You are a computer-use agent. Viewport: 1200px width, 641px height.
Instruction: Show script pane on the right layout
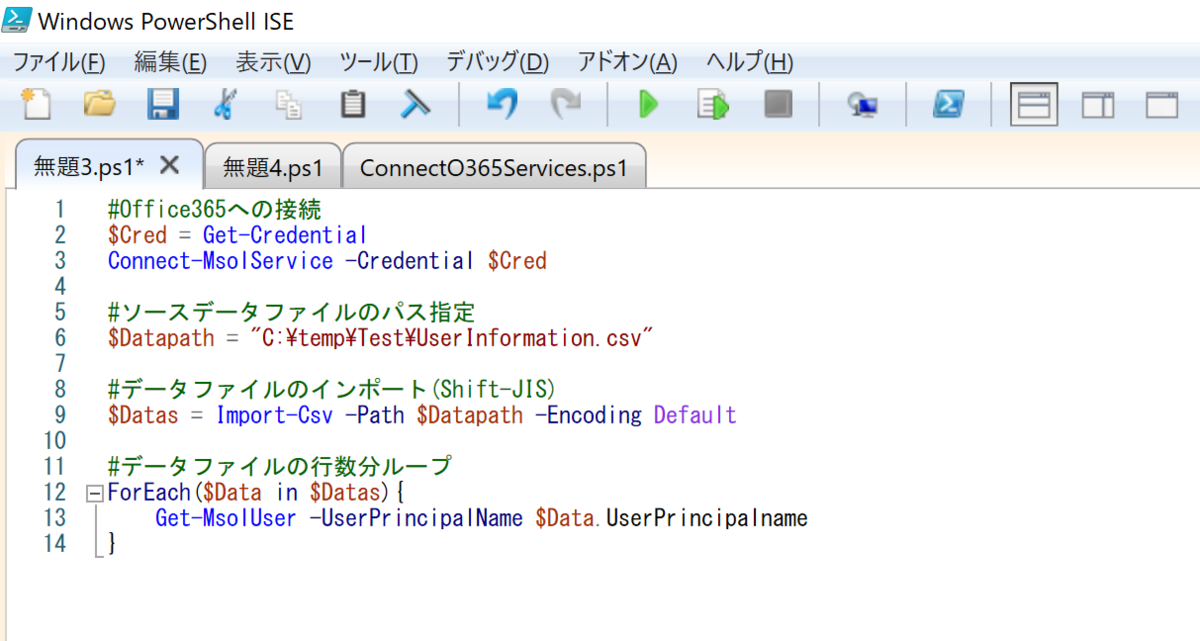(1098, 104)
